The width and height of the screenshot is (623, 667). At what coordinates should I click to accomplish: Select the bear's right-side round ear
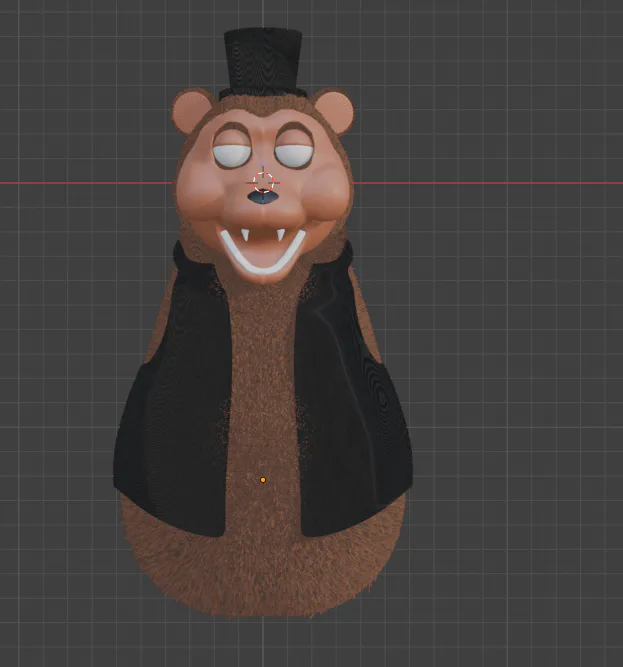tap(334, 110)
